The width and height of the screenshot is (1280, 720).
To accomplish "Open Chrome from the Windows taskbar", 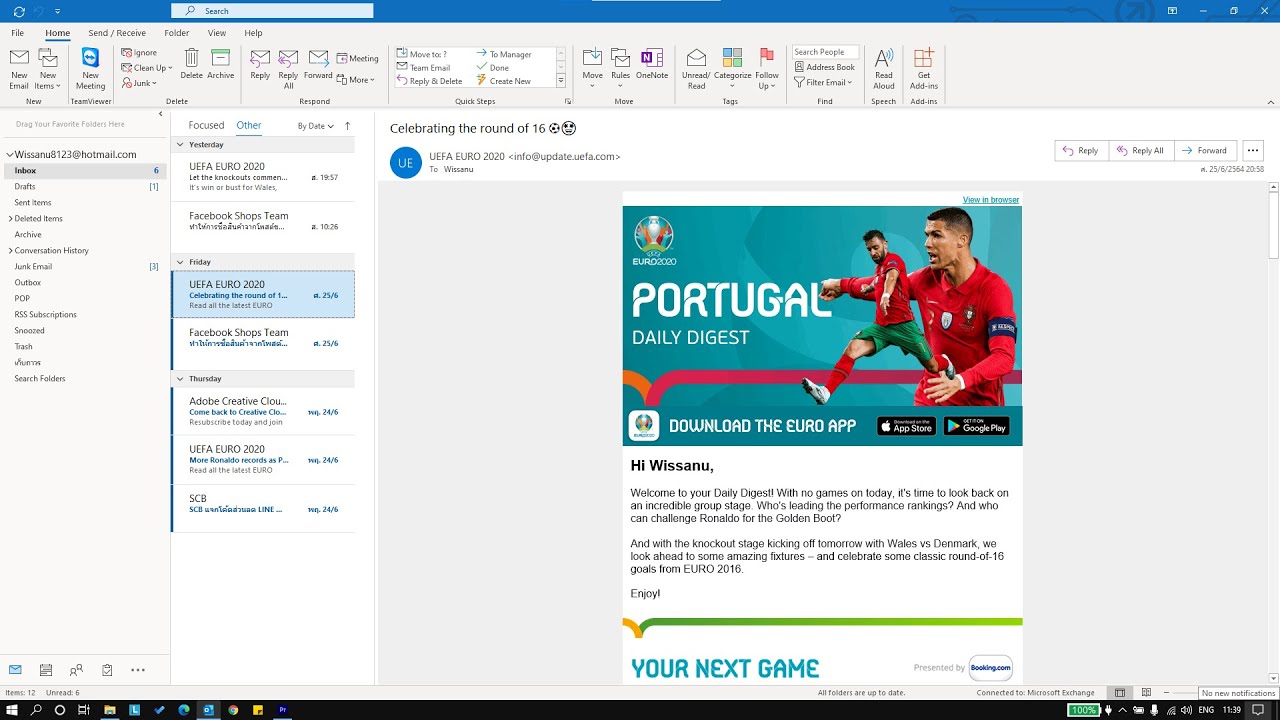I will click(x=233, y=710).
